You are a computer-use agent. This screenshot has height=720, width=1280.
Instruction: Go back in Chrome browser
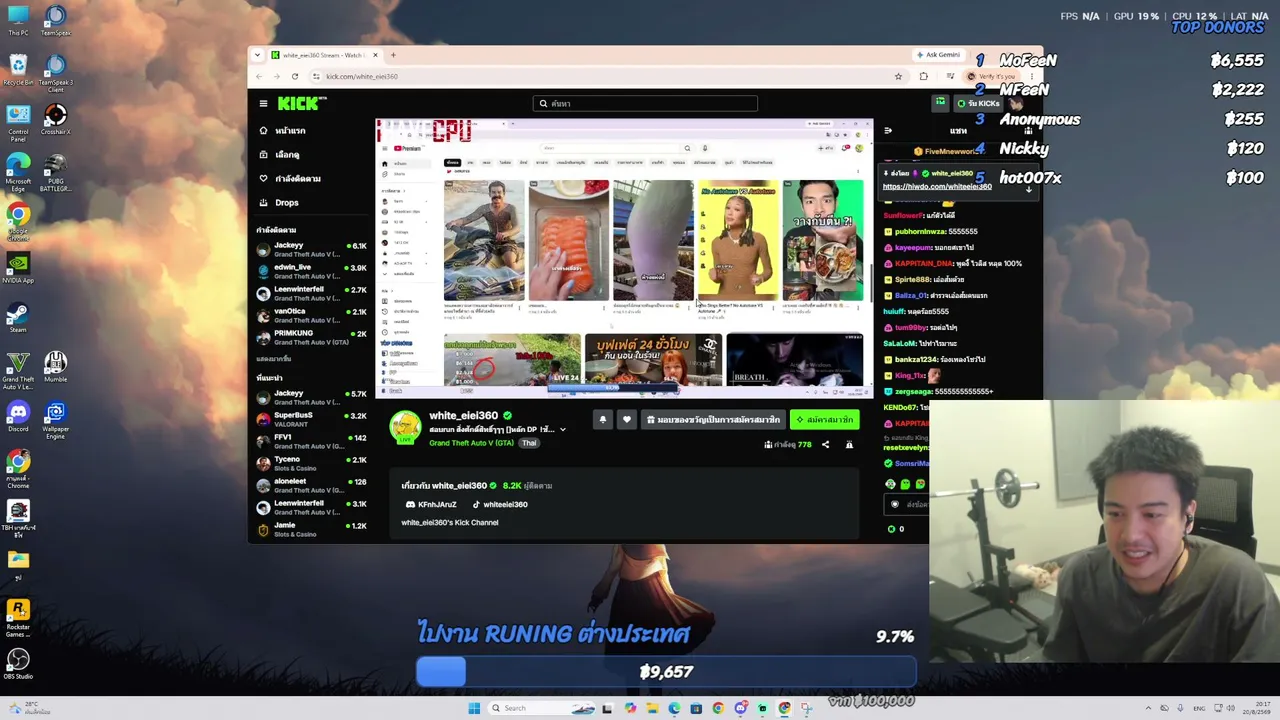click(259, 77)
